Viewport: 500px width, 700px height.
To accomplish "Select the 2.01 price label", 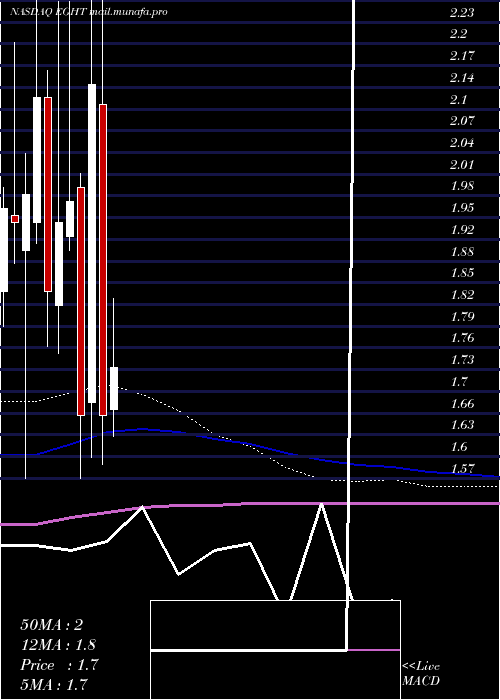I will point(462,165).
